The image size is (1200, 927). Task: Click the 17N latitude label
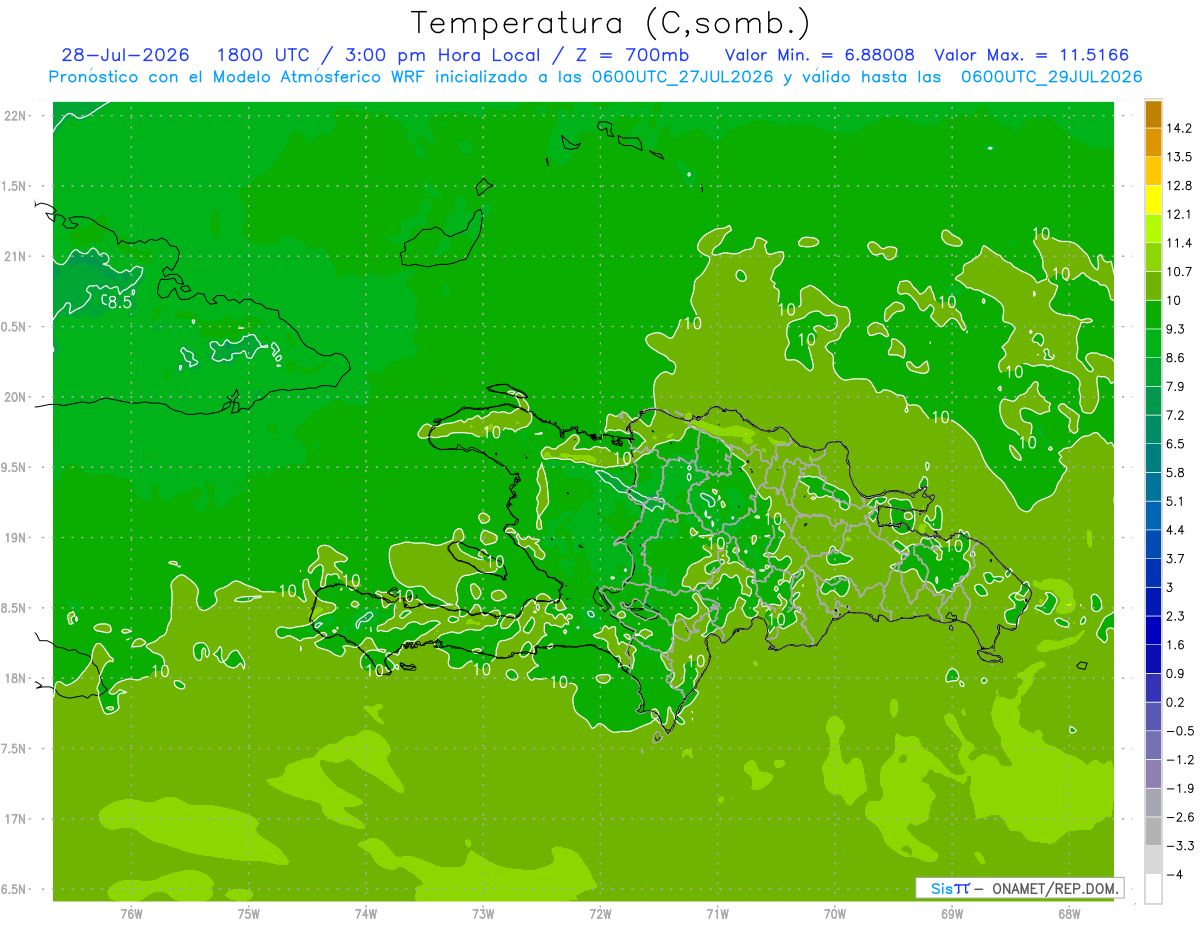[x=17, y=819]
